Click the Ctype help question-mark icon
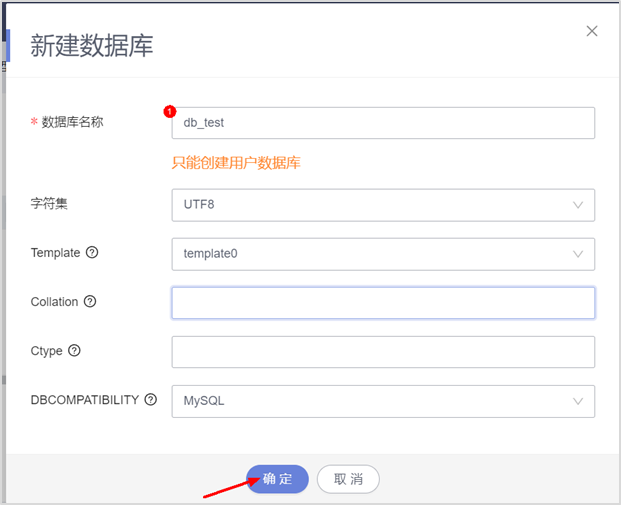The image size is (621, 505). pyautogui.click(x=75, y=351)
